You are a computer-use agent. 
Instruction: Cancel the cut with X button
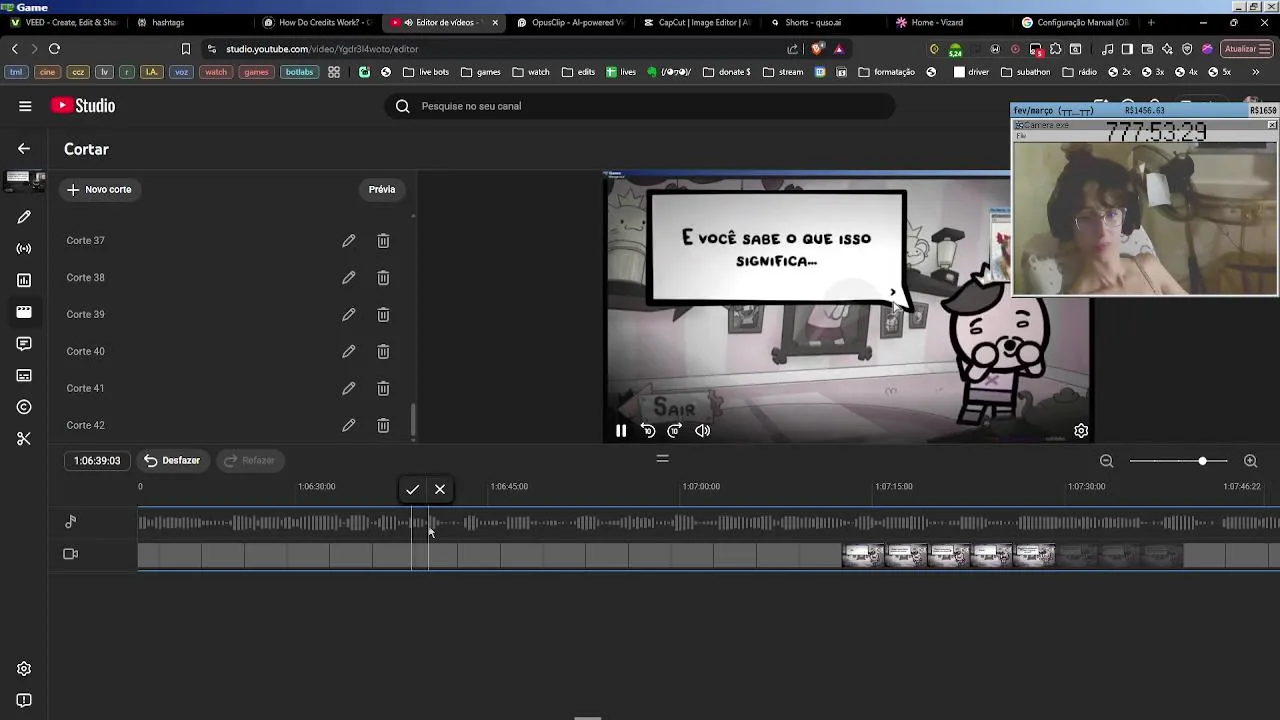coord(440,489)
